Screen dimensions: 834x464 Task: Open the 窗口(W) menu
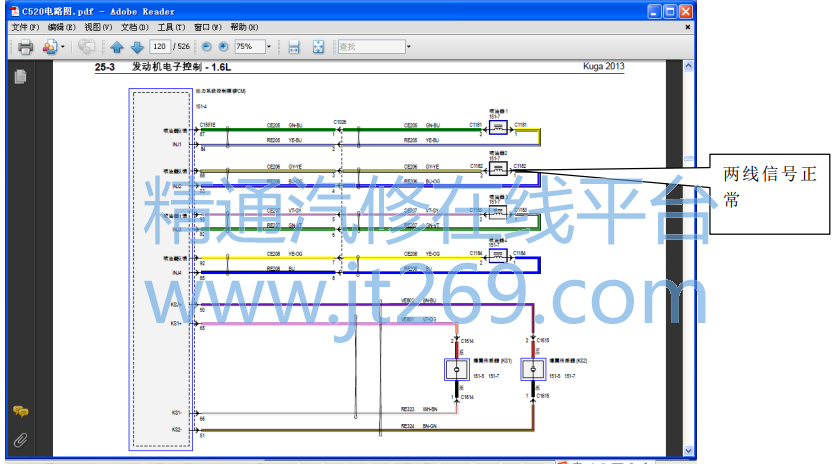tap(207, 27)
